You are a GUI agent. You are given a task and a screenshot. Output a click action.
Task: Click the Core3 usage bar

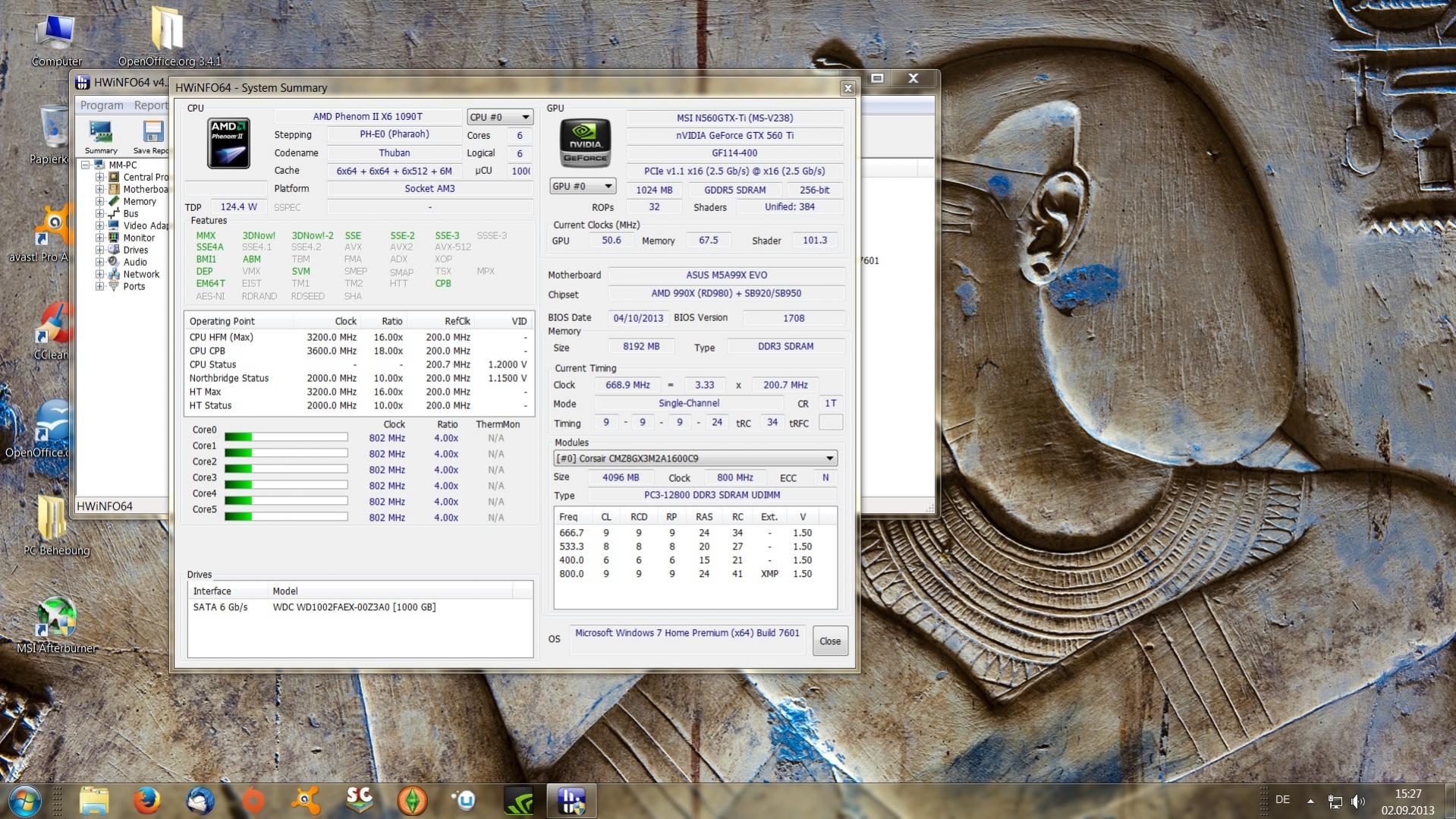[286, 485]
